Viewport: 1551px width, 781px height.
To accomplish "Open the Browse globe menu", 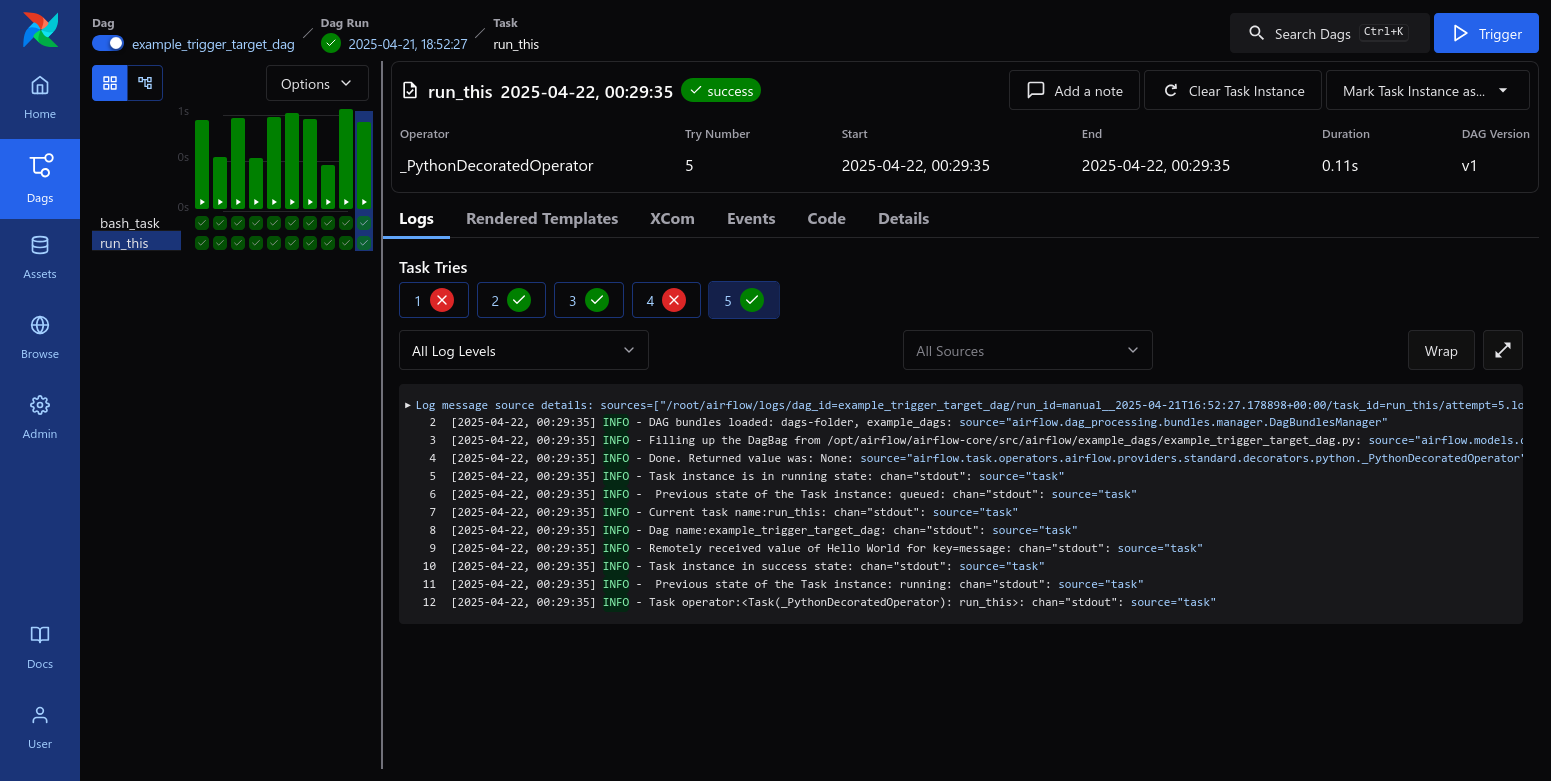I will pos(40,338).
